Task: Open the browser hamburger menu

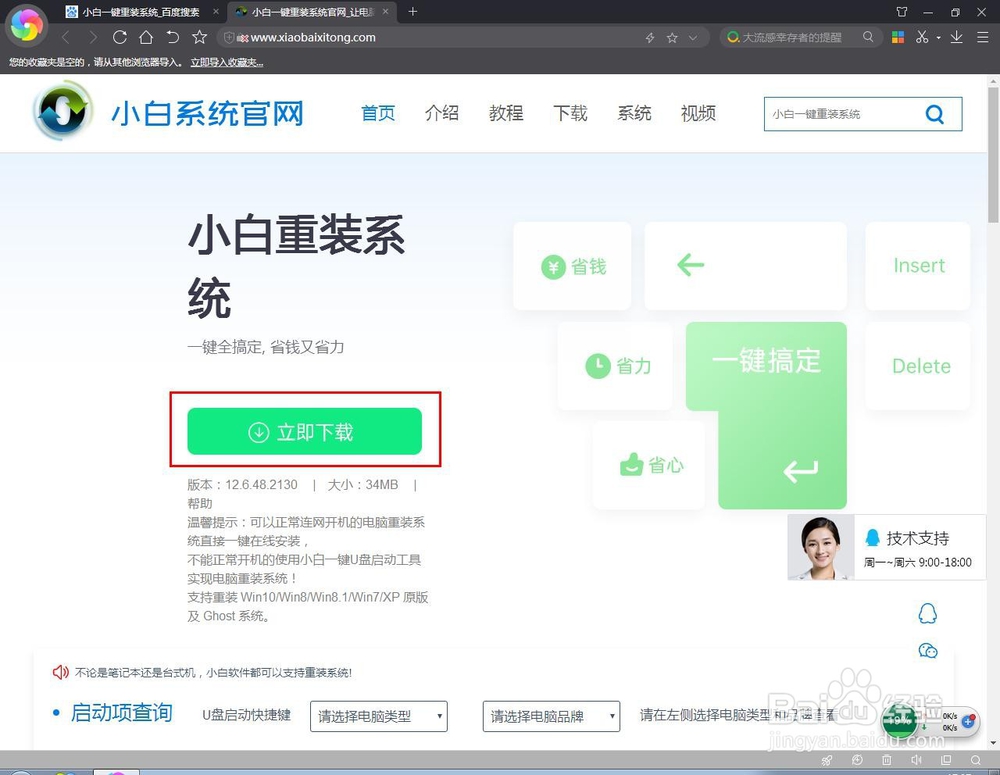Action: (x=983, y=37)
